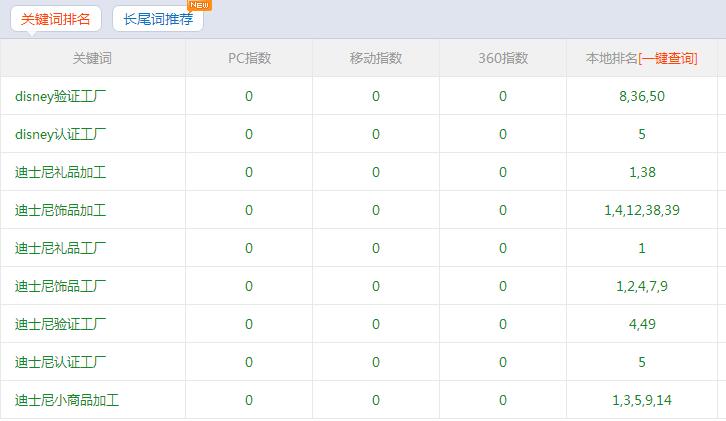Viewport: 726px width, 421px height.
Task: Click ranking value 8,36,50
Action: coord(642,96)
